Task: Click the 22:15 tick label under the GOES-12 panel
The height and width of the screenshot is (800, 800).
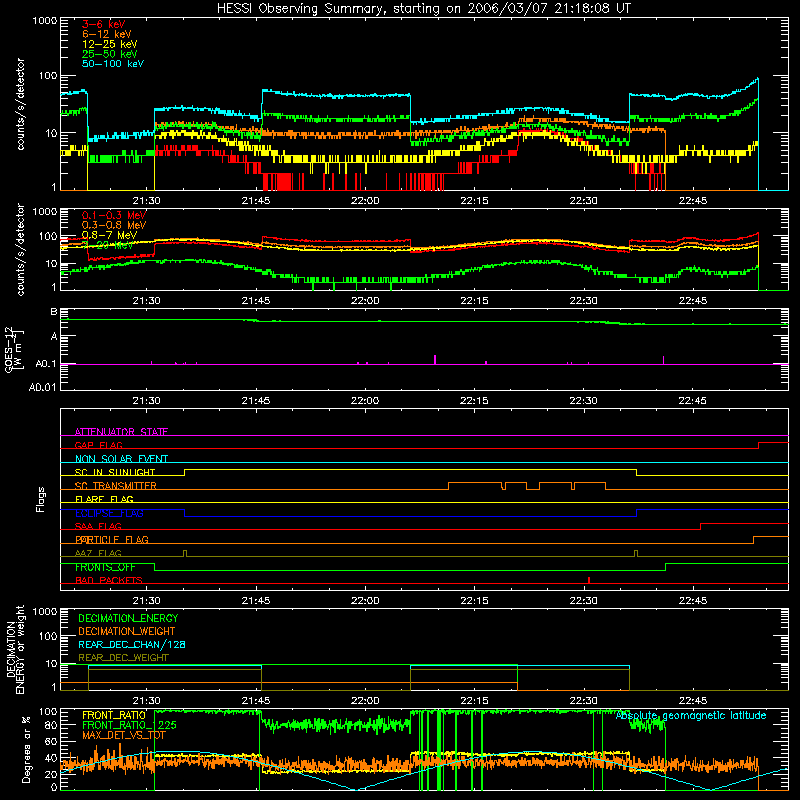Action: [474, 401]
